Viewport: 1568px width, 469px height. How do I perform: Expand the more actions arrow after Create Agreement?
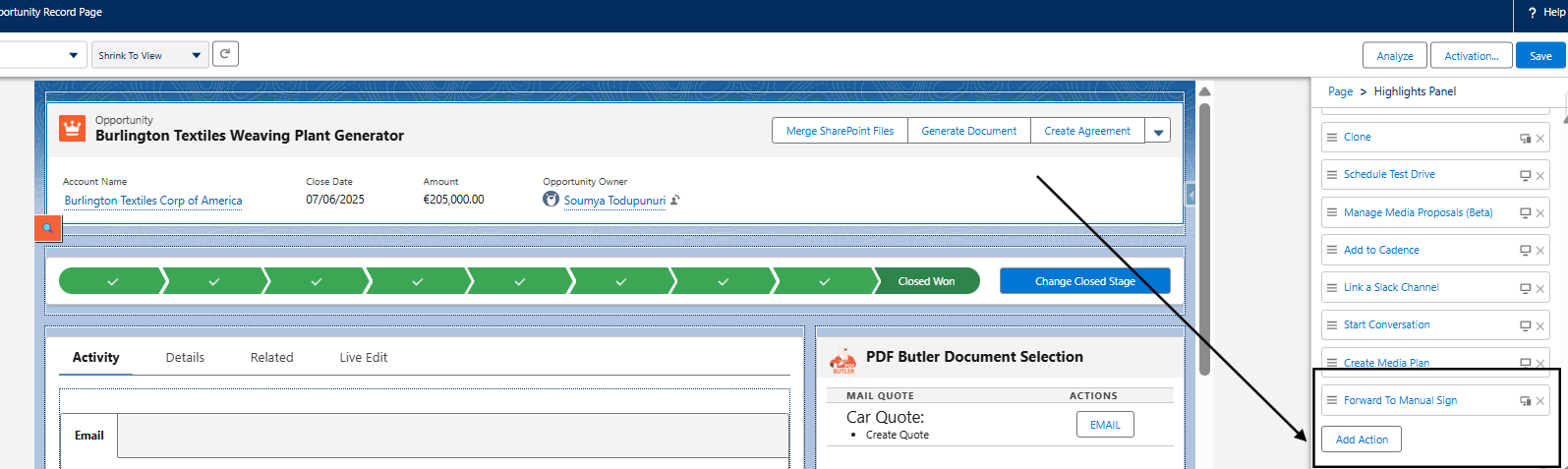pos(1158,131)
